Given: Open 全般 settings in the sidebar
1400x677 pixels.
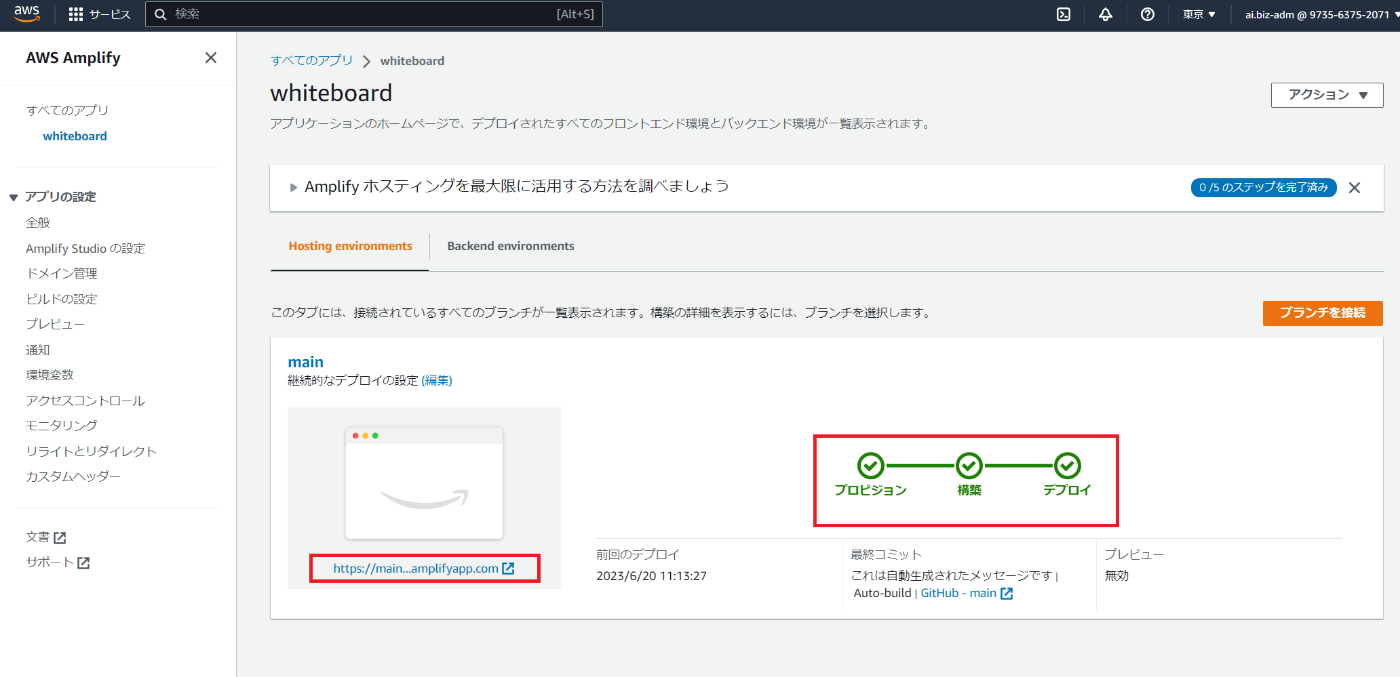Looking at the screenshot, I should pyautogui.click(x=38, y=223).
